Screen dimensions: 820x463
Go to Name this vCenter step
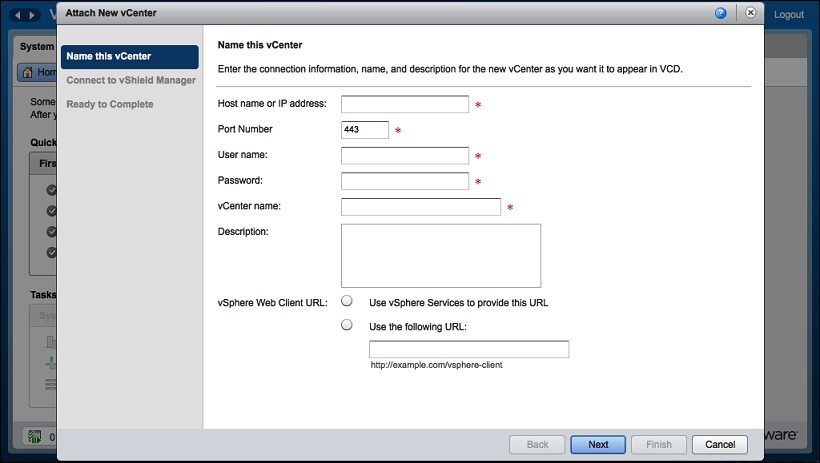(x=129, y=57)
